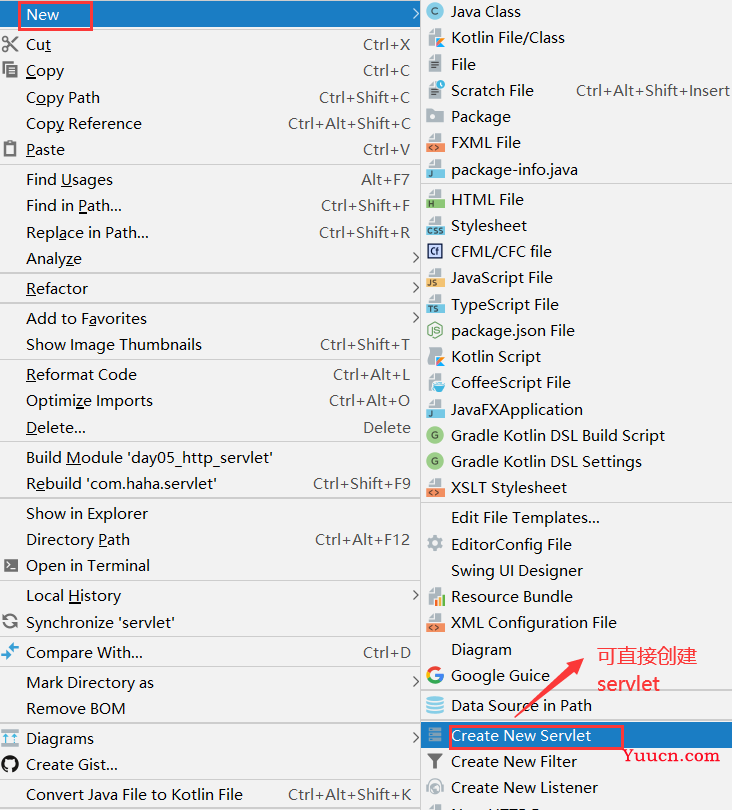Click the Kotlin Script icon
Viewport: 732px width, 810px height.
435,356
